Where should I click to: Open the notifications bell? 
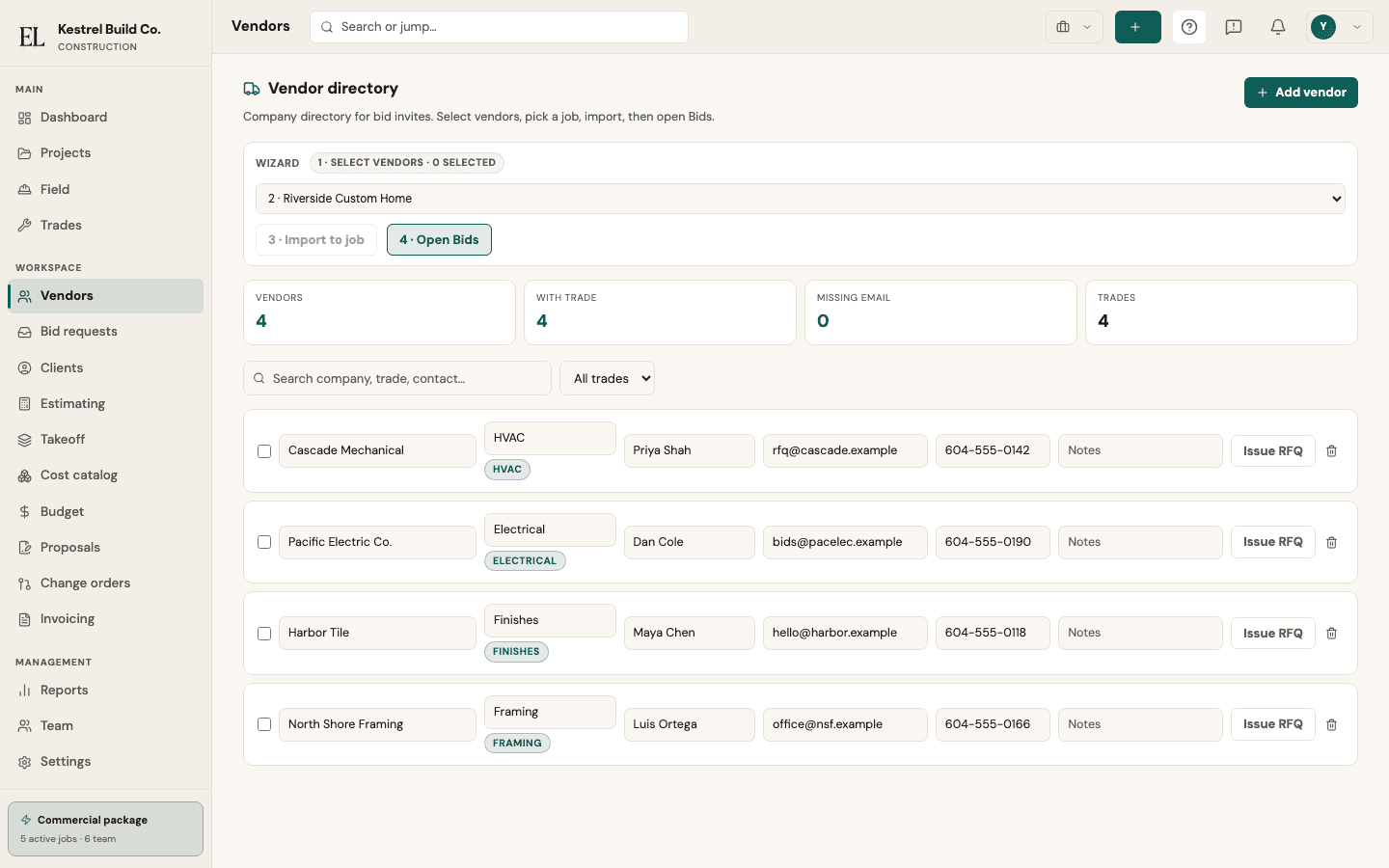pyautogui.click(x=1278, y=27)
